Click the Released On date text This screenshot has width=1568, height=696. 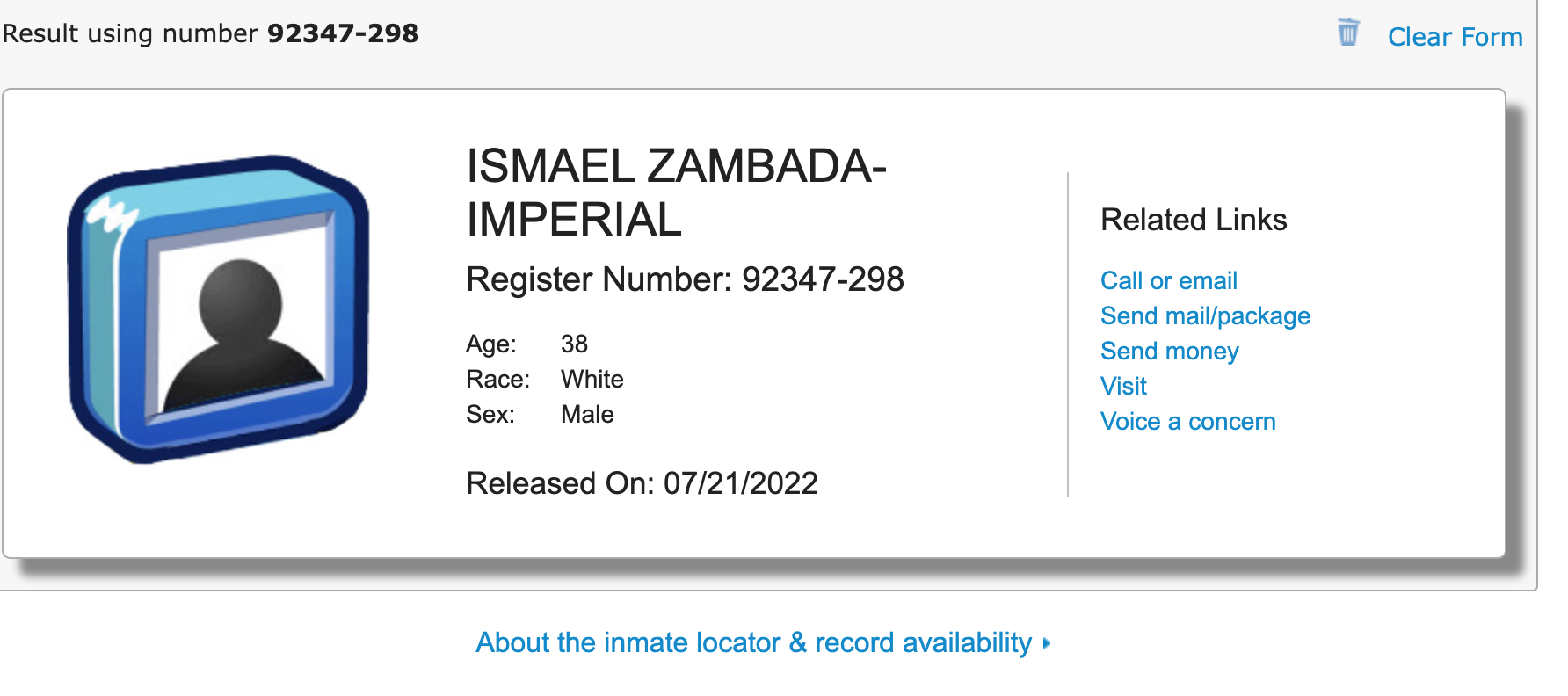642,482
